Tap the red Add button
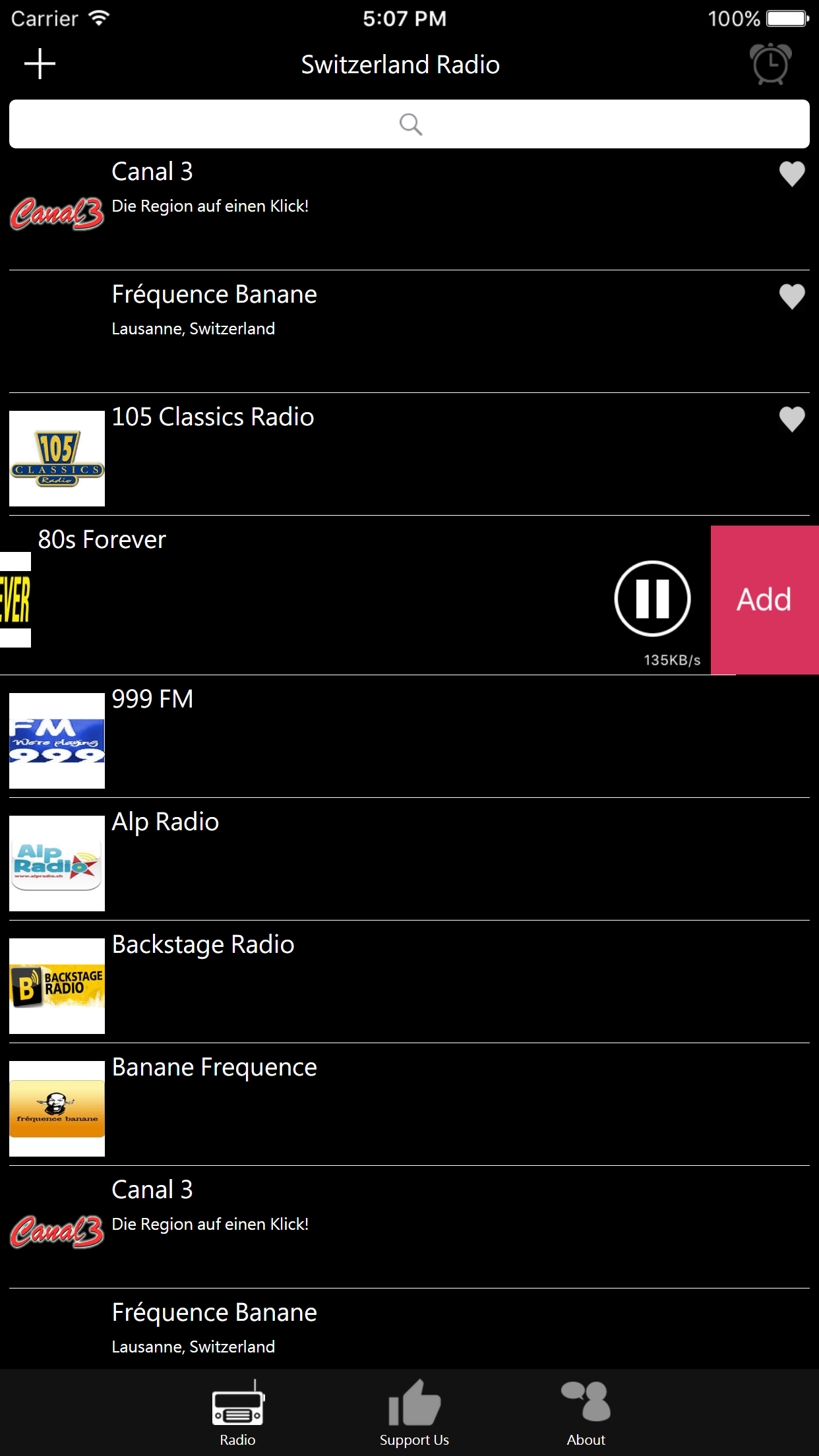This screenshot has width=819, height=1456. click(x=765, y=600)
